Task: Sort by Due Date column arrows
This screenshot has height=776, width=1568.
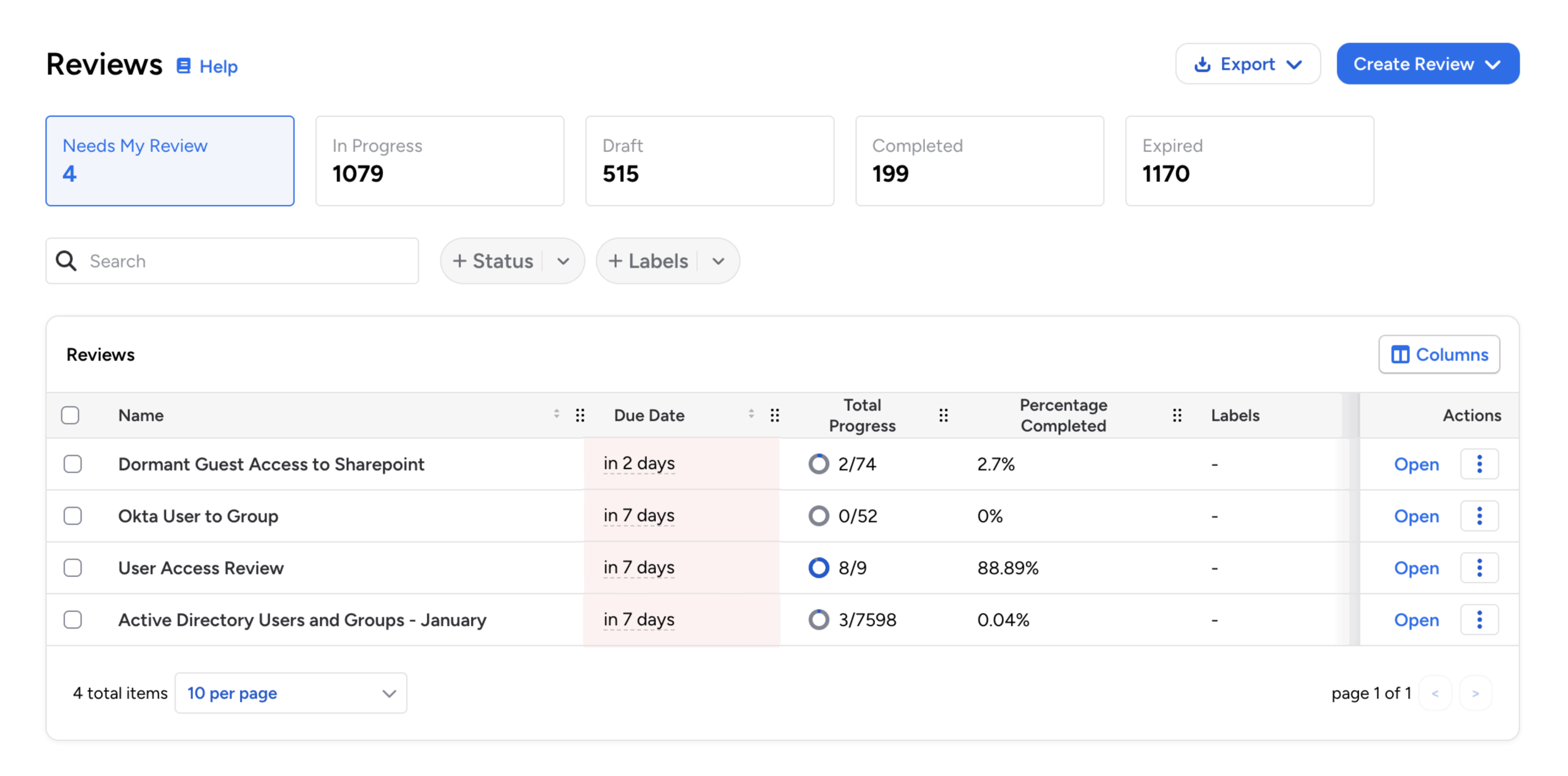Action: pyautogui.click(x=751, y=415)
